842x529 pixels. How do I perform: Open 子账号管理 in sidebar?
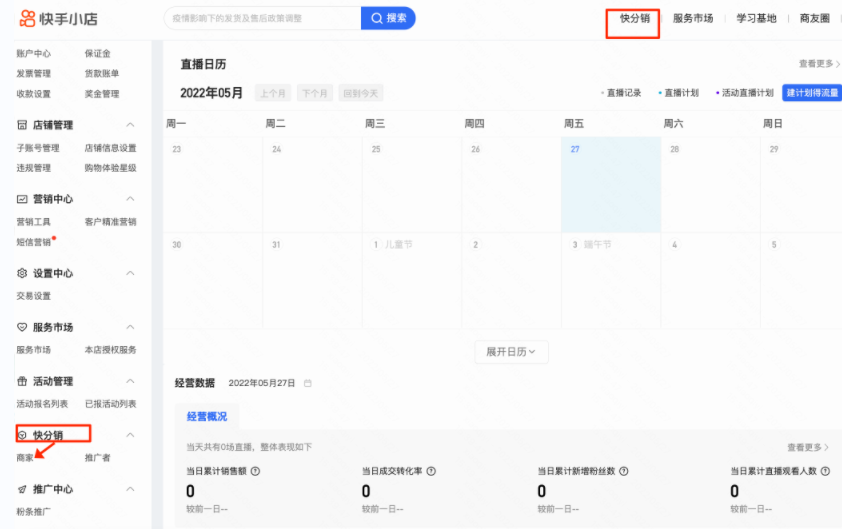38,148
